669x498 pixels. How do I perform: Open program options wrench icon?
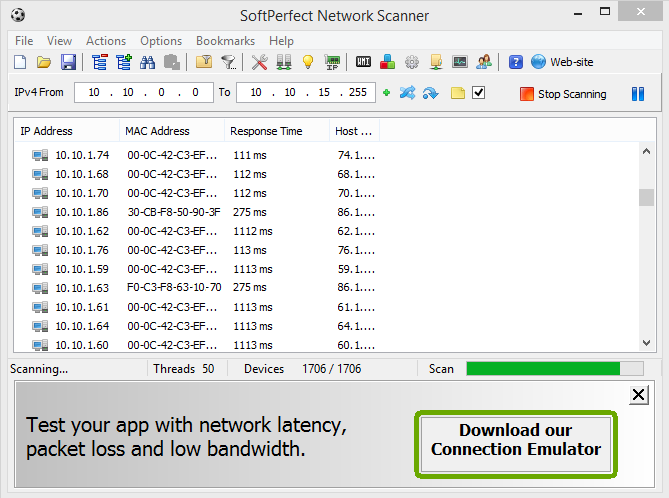click(259, 62)
